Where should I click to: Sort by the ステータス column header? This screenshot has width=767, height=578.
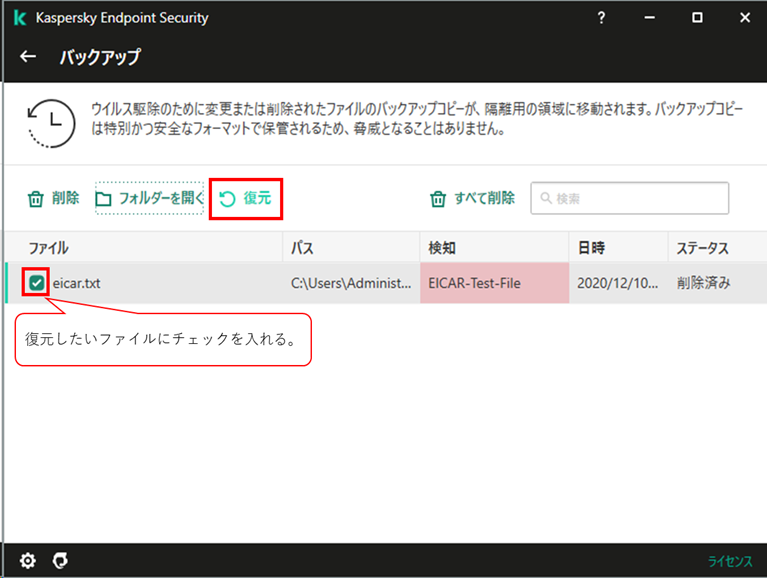coord(718,248)
